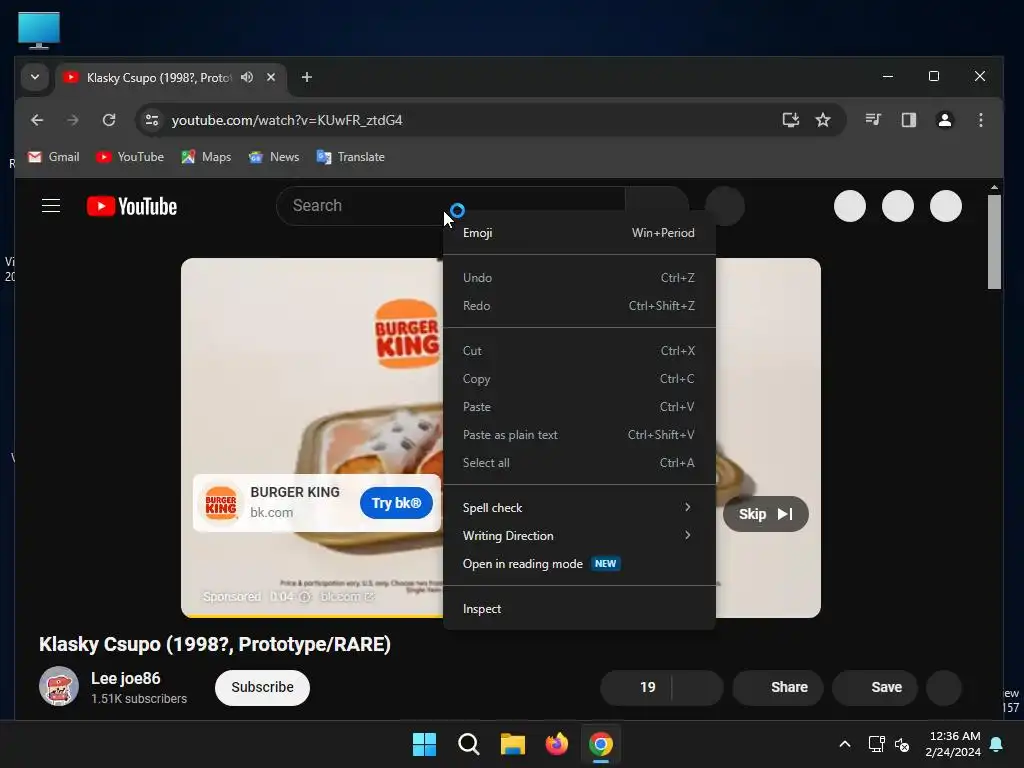
Task: Open Chrome profile avatar
Action: [945, 120]
